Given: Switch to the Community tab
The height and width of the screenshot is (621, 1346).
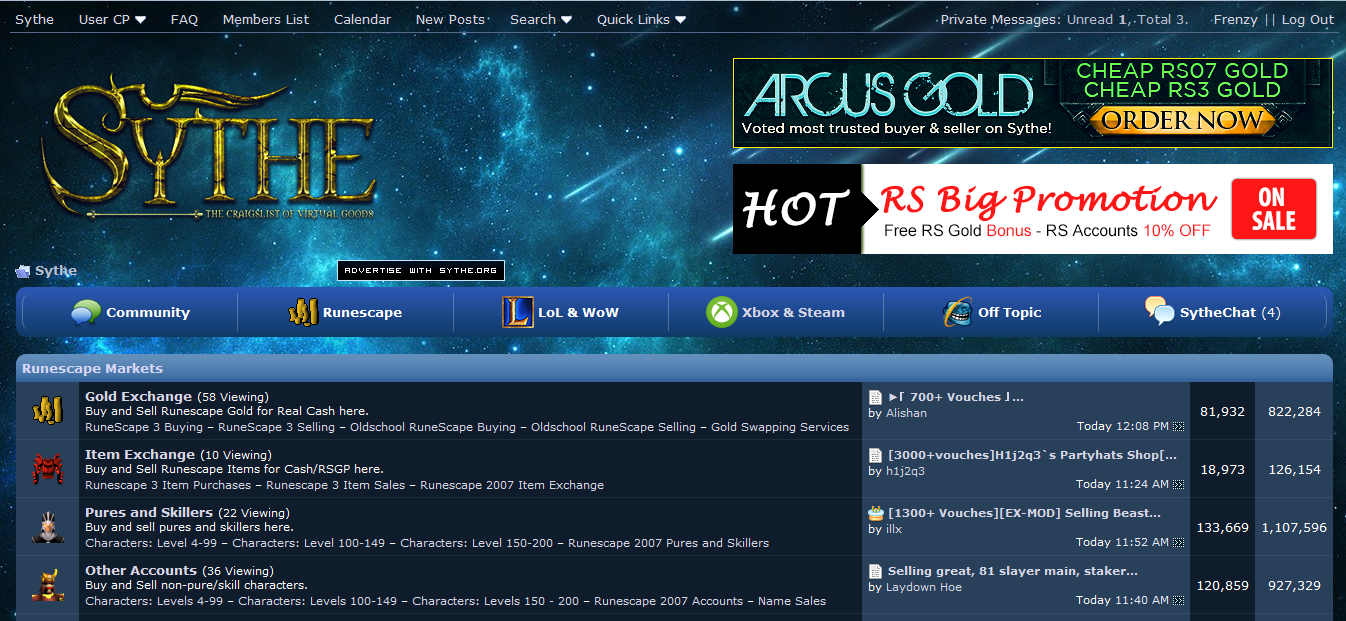Looking at the screenshot, I should click(129, 312).
